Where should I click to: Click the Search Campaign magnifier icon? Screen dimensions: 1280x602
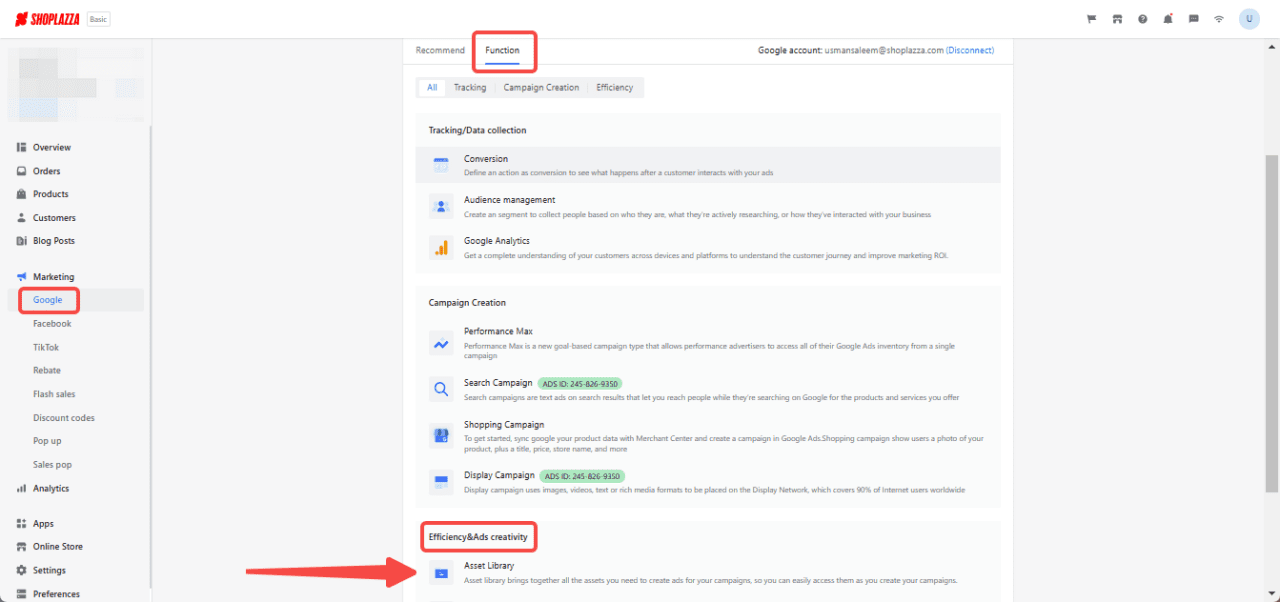click(441, 389)
